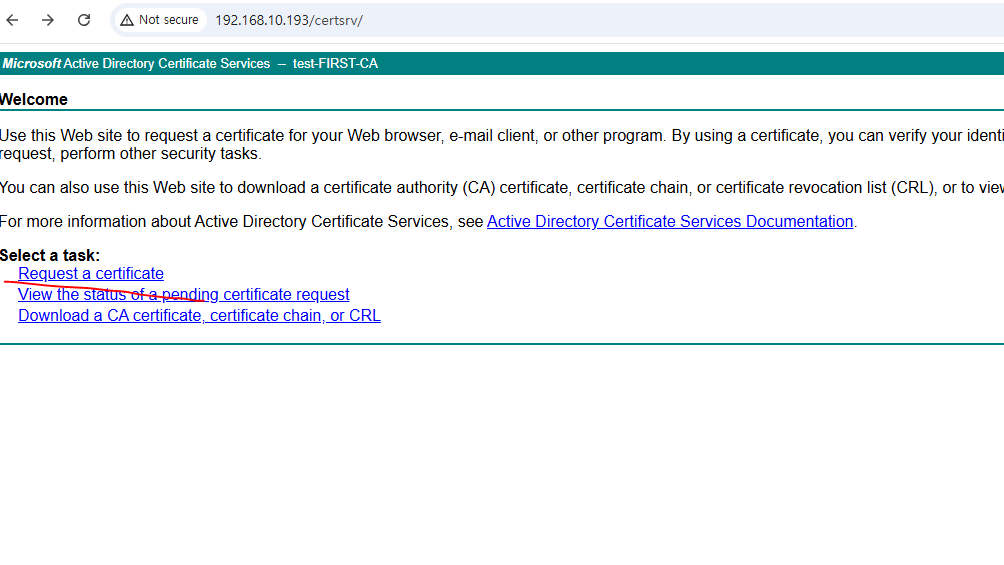This screenshot has width=1004, height=565.
Task: Open Active Directory Certificate Services Documentation link
Action: pyautogui.click(x=670, y=222)
